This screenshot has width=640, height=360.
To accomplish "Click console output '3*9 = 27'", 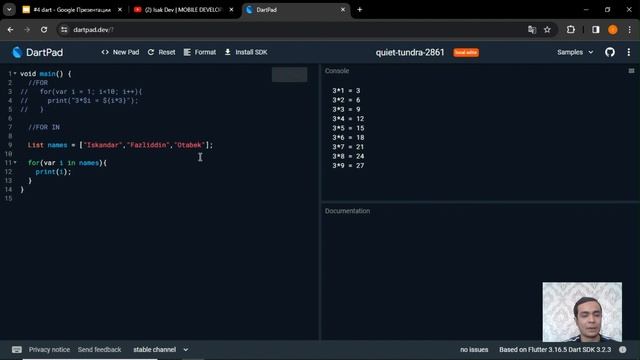I will click(348, 166).
